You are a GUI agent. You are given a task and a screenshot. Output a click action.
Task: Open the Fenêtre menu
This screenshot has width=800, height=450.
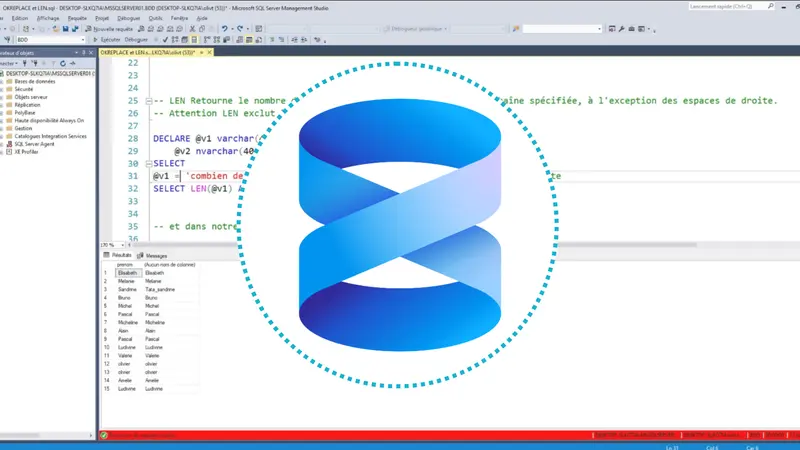(x=179, y=18)
